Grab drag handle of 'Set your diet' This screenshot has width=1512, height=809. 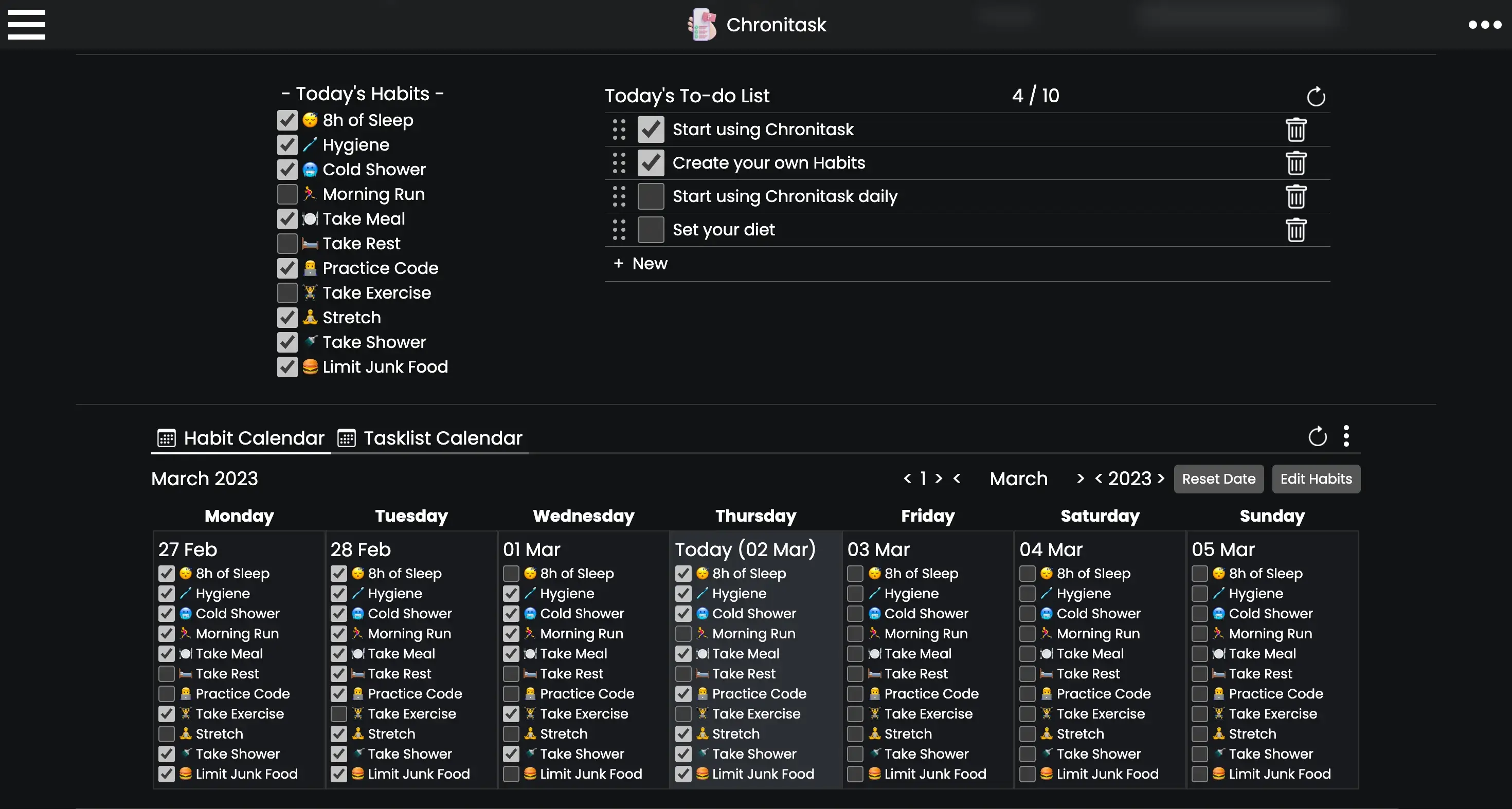tap(619, 230)
